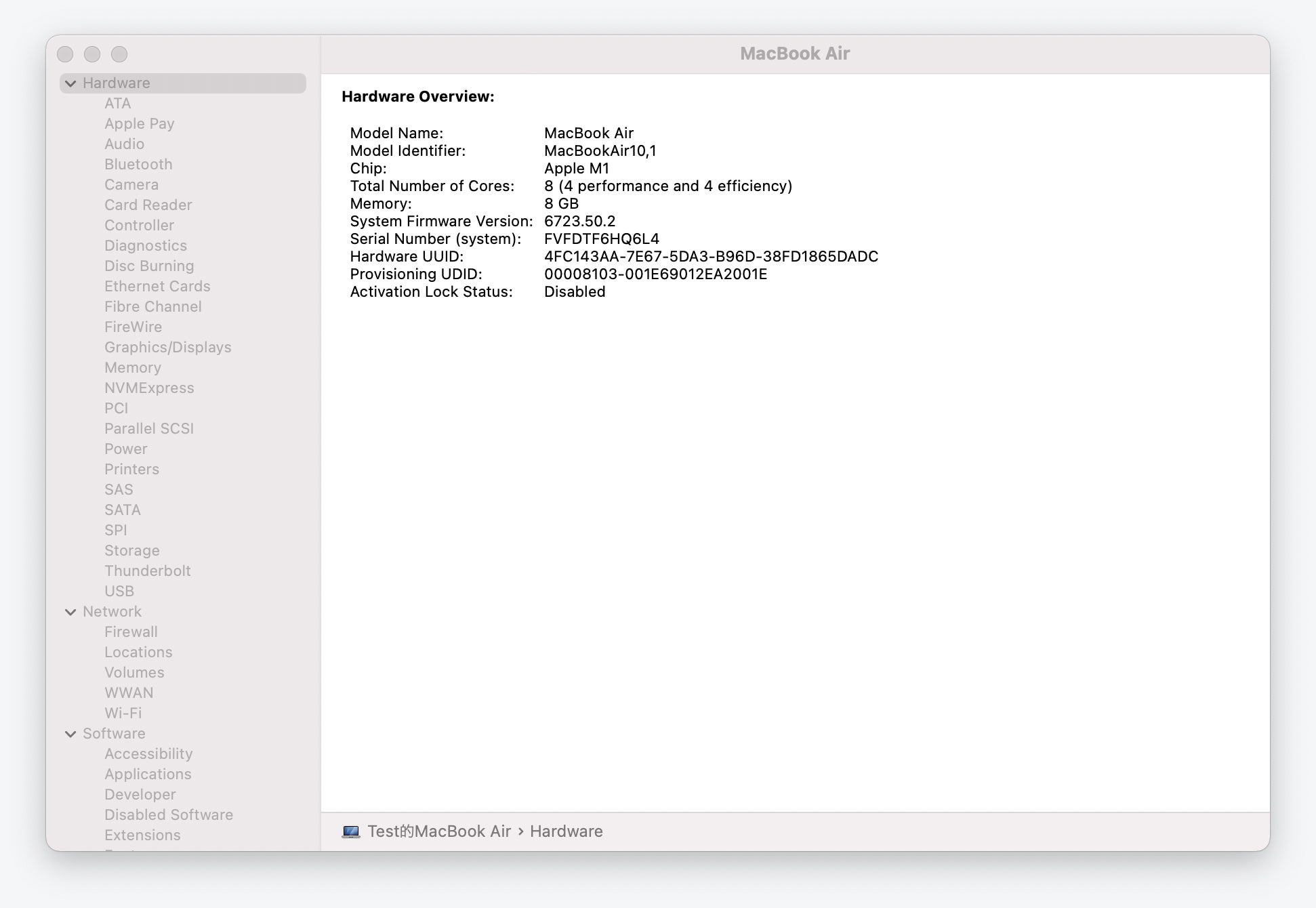Select Graphics/Displays item
Image resolution: width=1316 pixels, height=908 pixels.
168,348
